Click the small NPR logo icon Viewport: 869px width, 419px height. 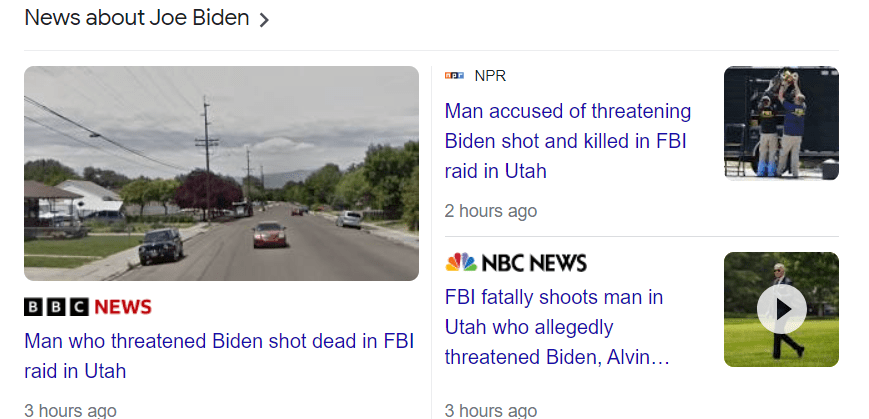click(x=454, y=75)
